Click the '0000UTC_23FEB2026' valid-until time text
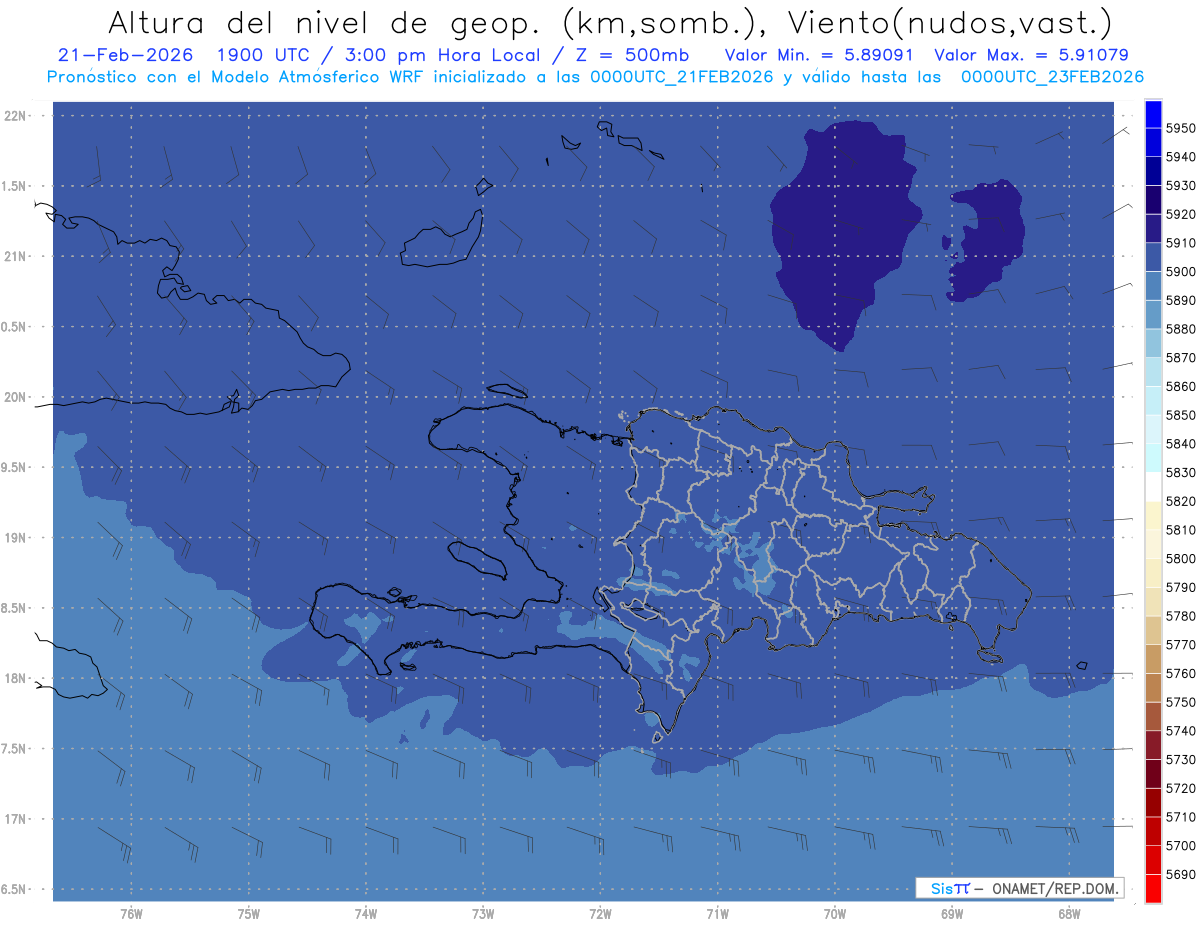 [x=1052, y=77]
